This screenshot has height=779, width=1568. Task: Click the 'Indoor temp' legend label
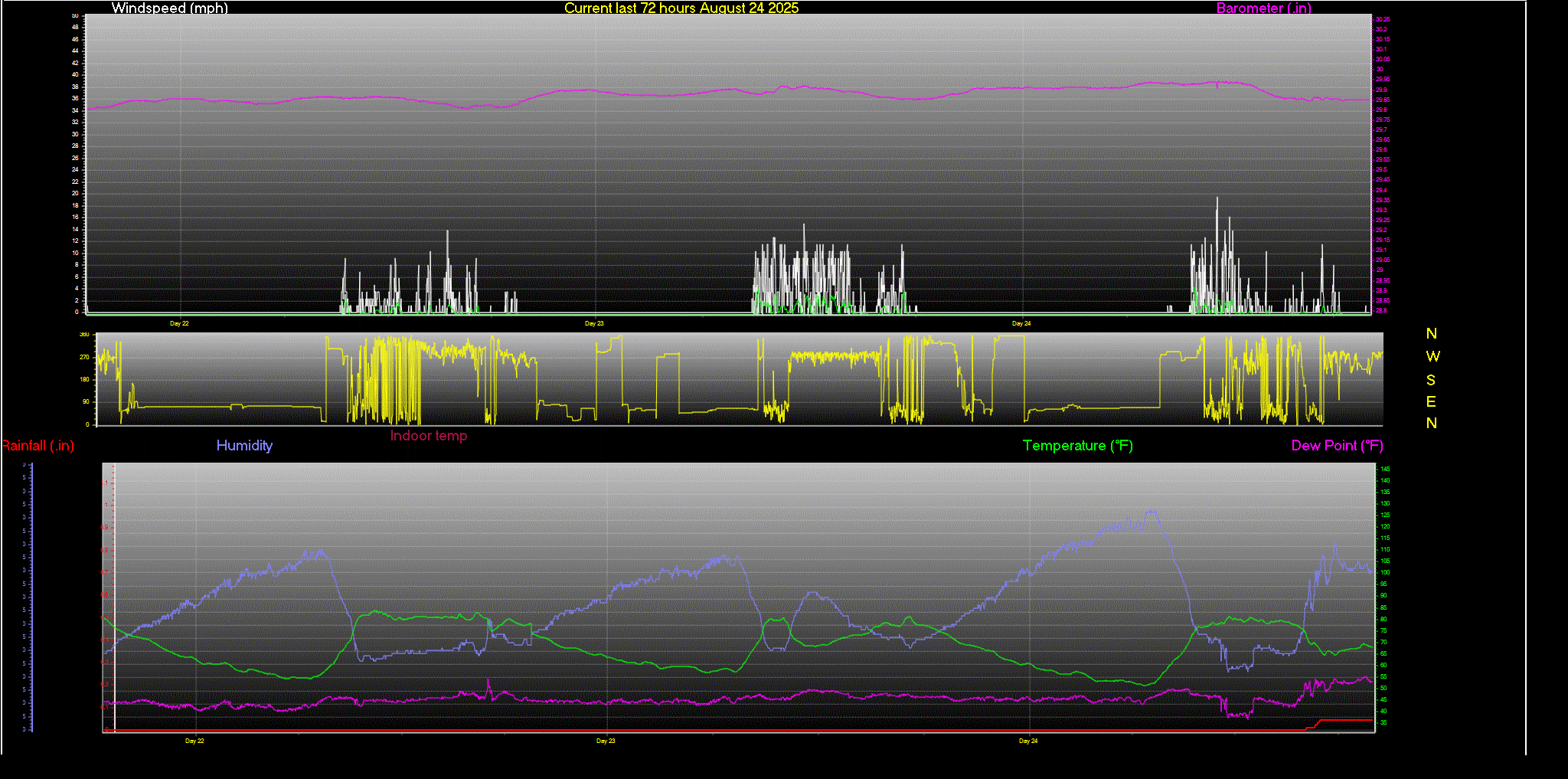click(x=429, y=435)
